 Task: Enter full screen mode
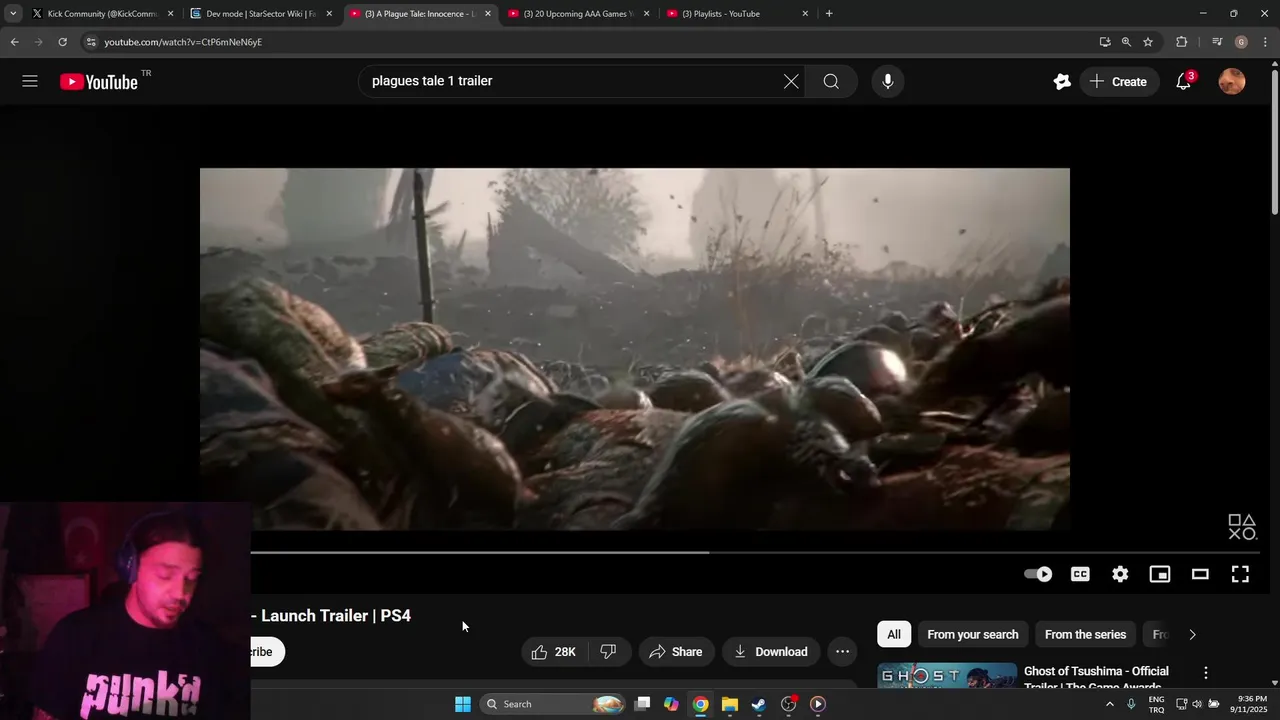[x=1240, y=574]
